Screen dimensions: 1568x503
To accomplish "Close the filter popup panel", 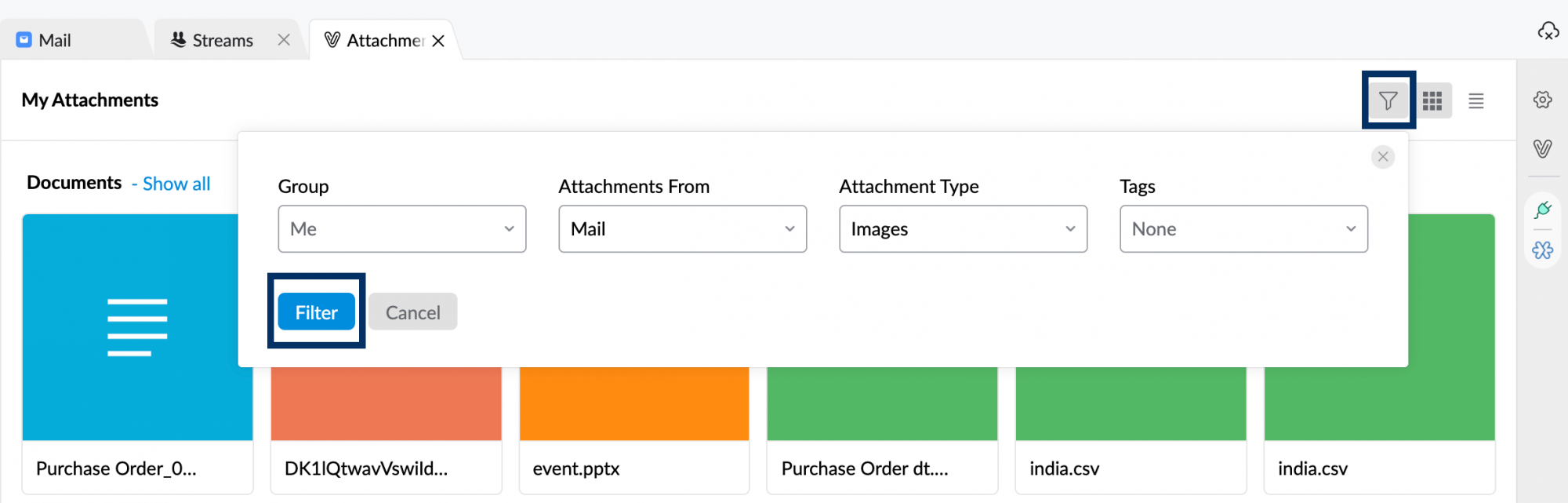I will 1383,157.
